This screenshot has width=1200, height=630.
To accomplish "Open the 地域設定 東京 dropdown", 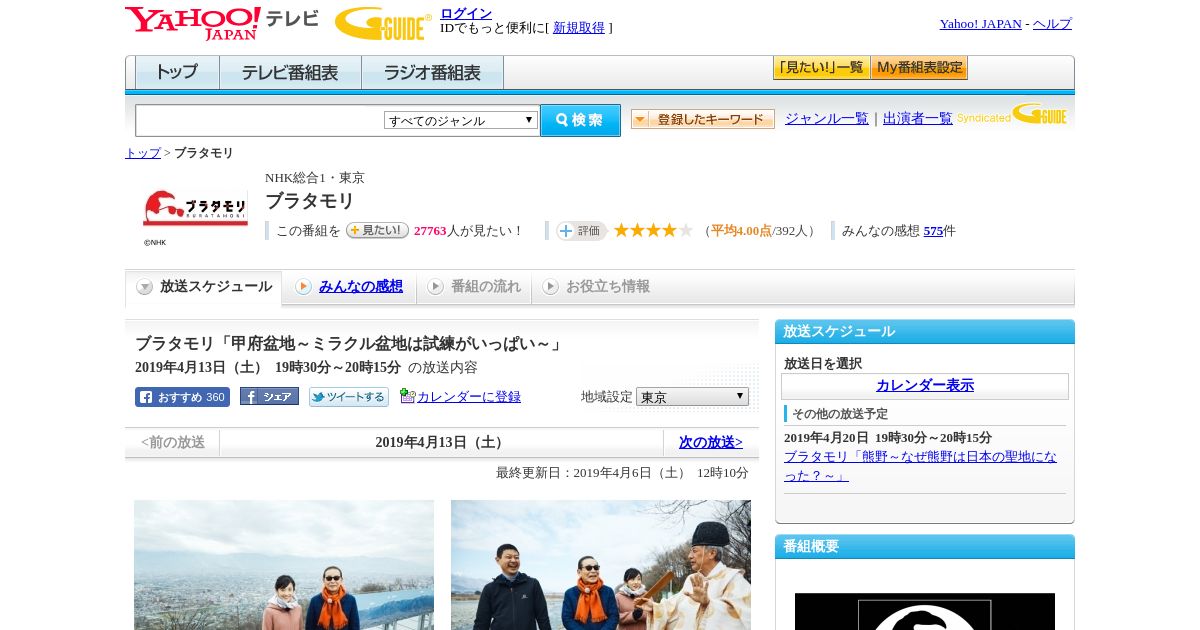I will tap(692, 397).
